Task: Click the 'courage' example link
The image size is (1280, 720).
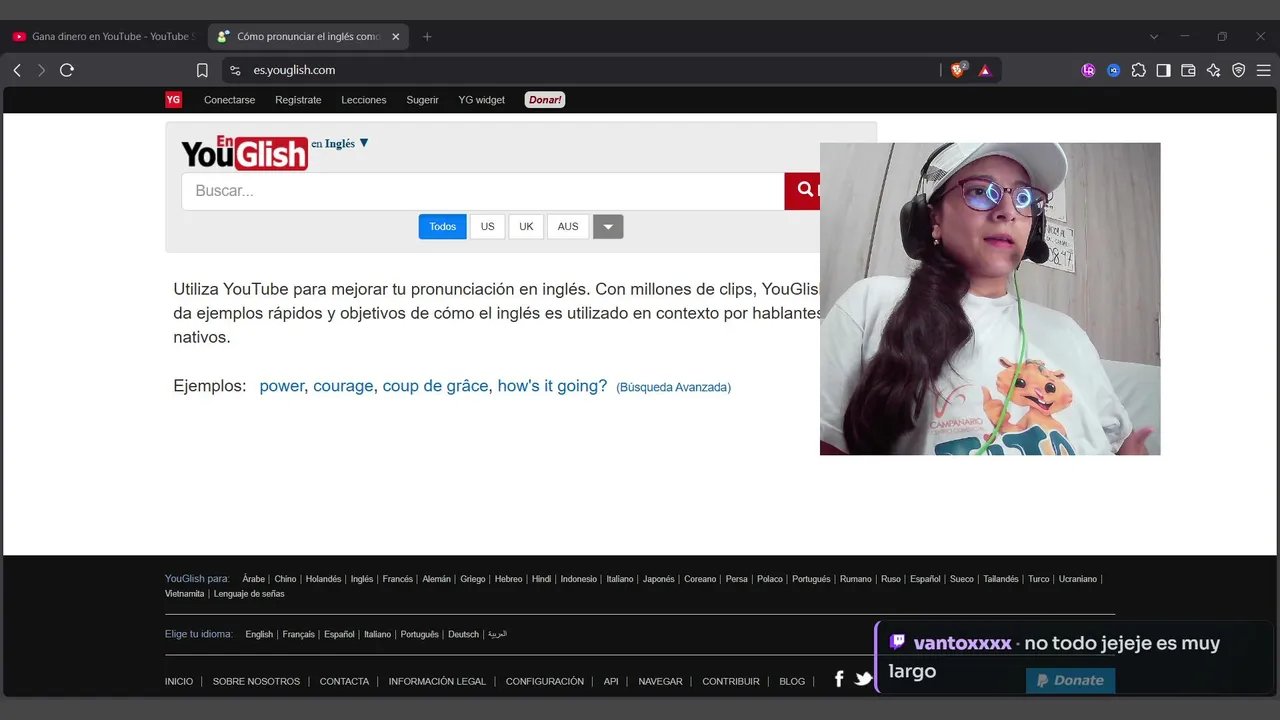Action: tap(343, 386)
